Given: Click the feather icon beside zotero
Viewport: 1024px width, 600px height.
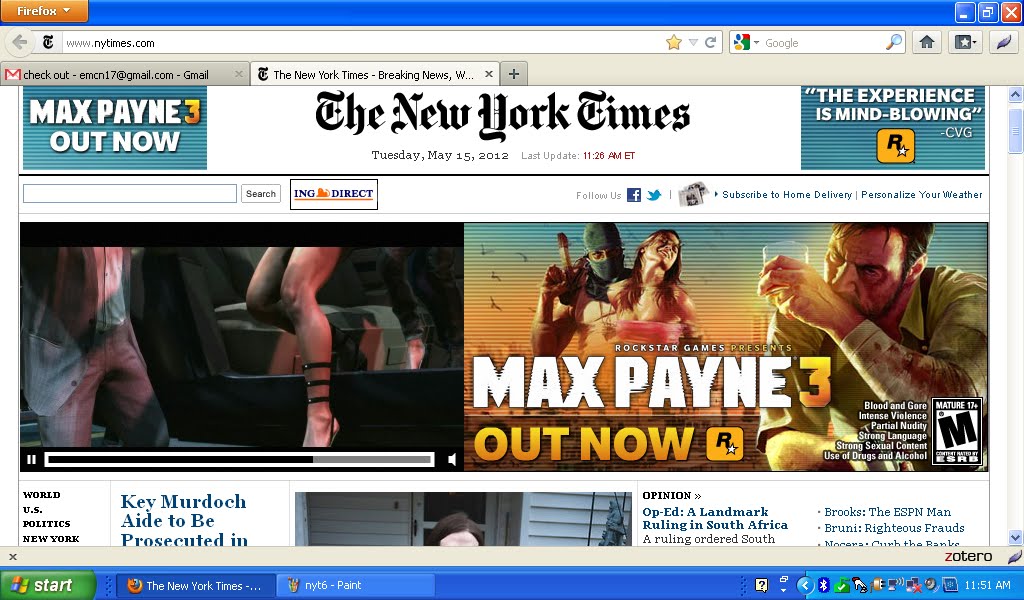Looking at the screenshot, I should (1014, 557).
